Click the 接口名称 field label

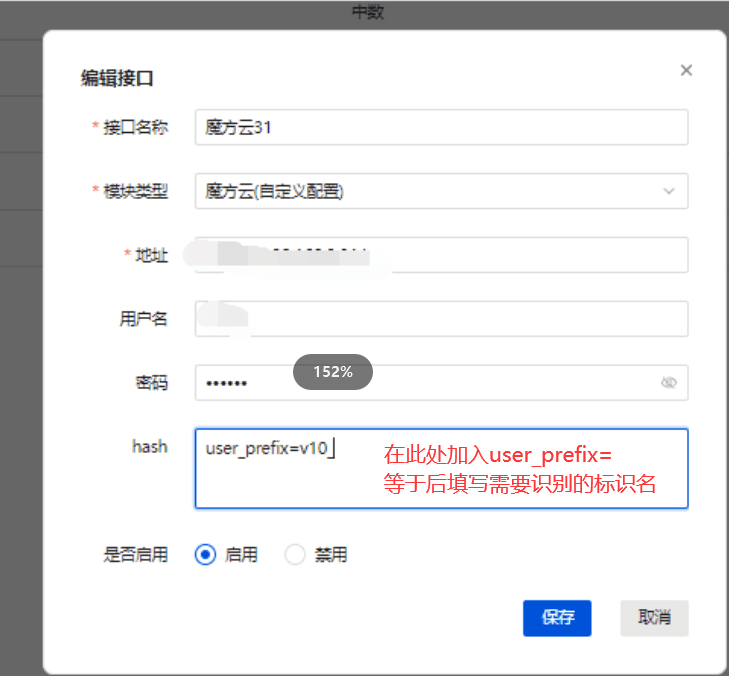coord(135,127)
